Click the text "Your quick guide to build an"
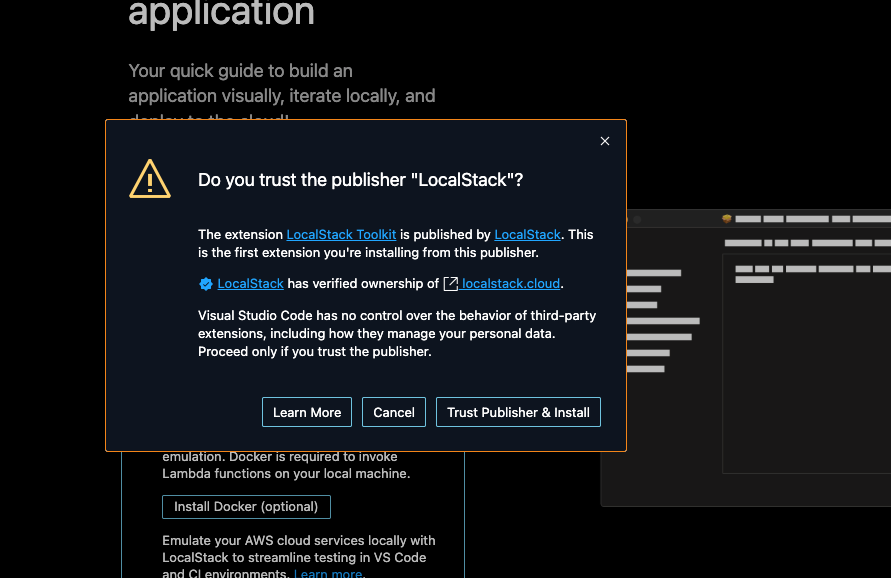The image size is (891, 578). point(240,71)
